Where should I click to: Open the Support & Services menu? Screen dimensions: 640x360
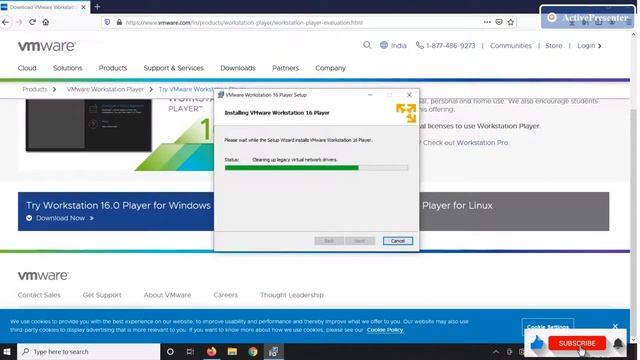pos(173,68)
